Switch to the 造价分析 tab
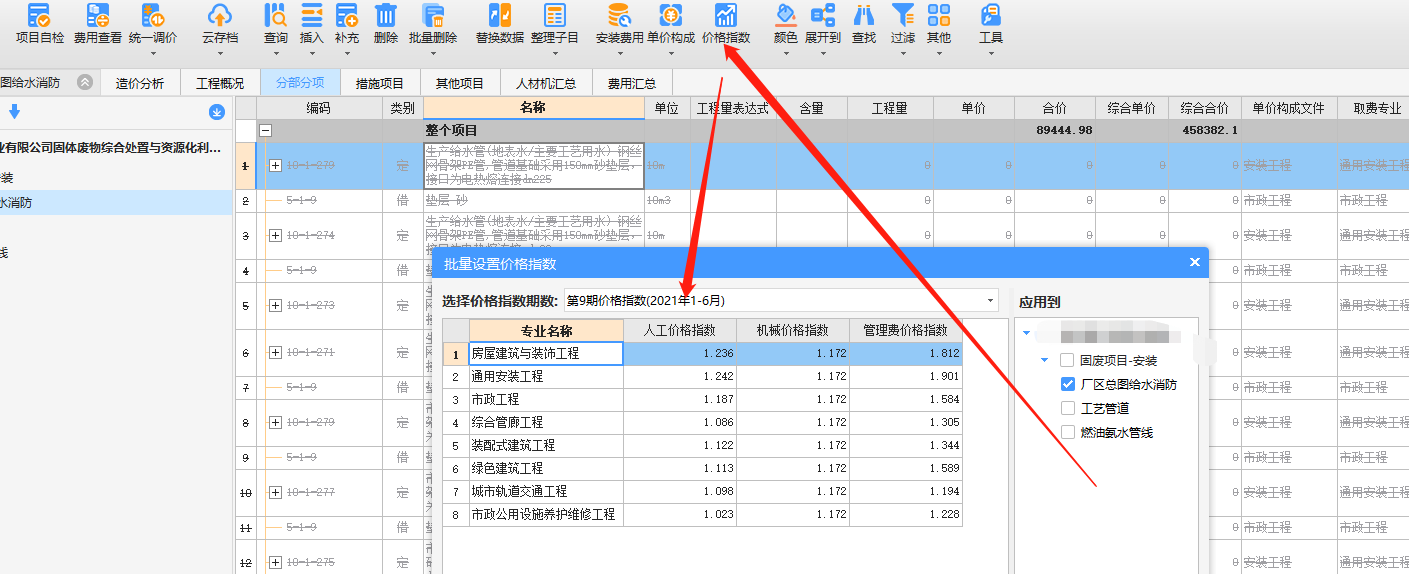The image size is (1409, 574). 140,83
